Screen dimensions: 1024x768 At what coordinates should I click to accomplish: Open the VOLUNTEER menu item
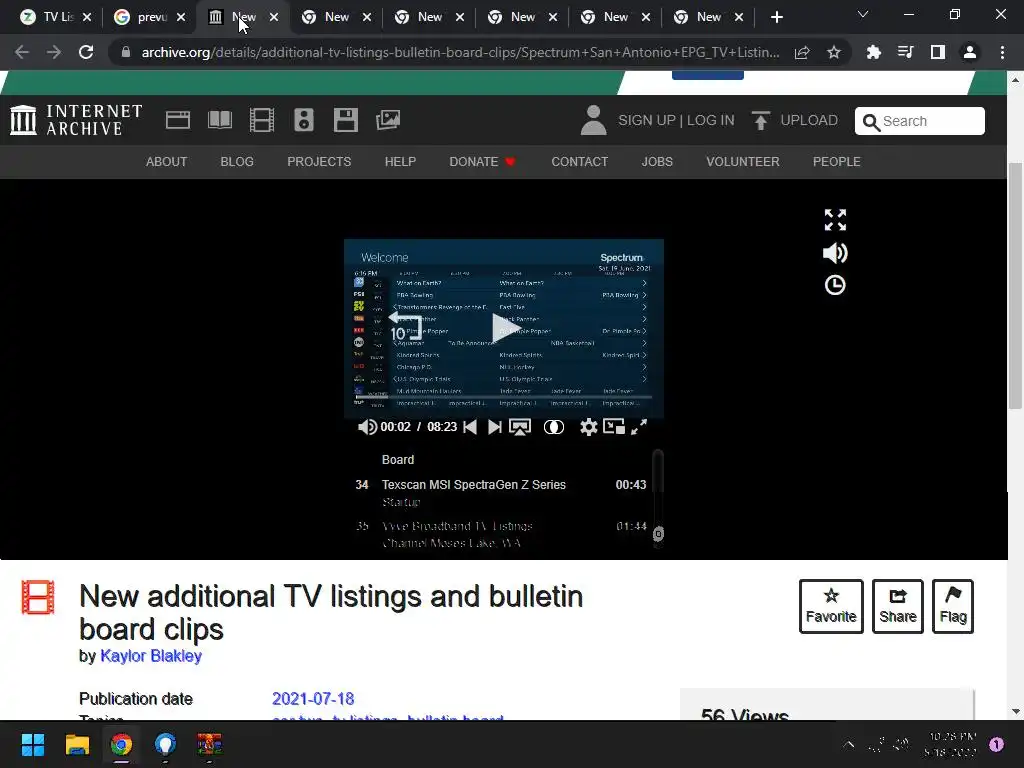tap(743, 161)
